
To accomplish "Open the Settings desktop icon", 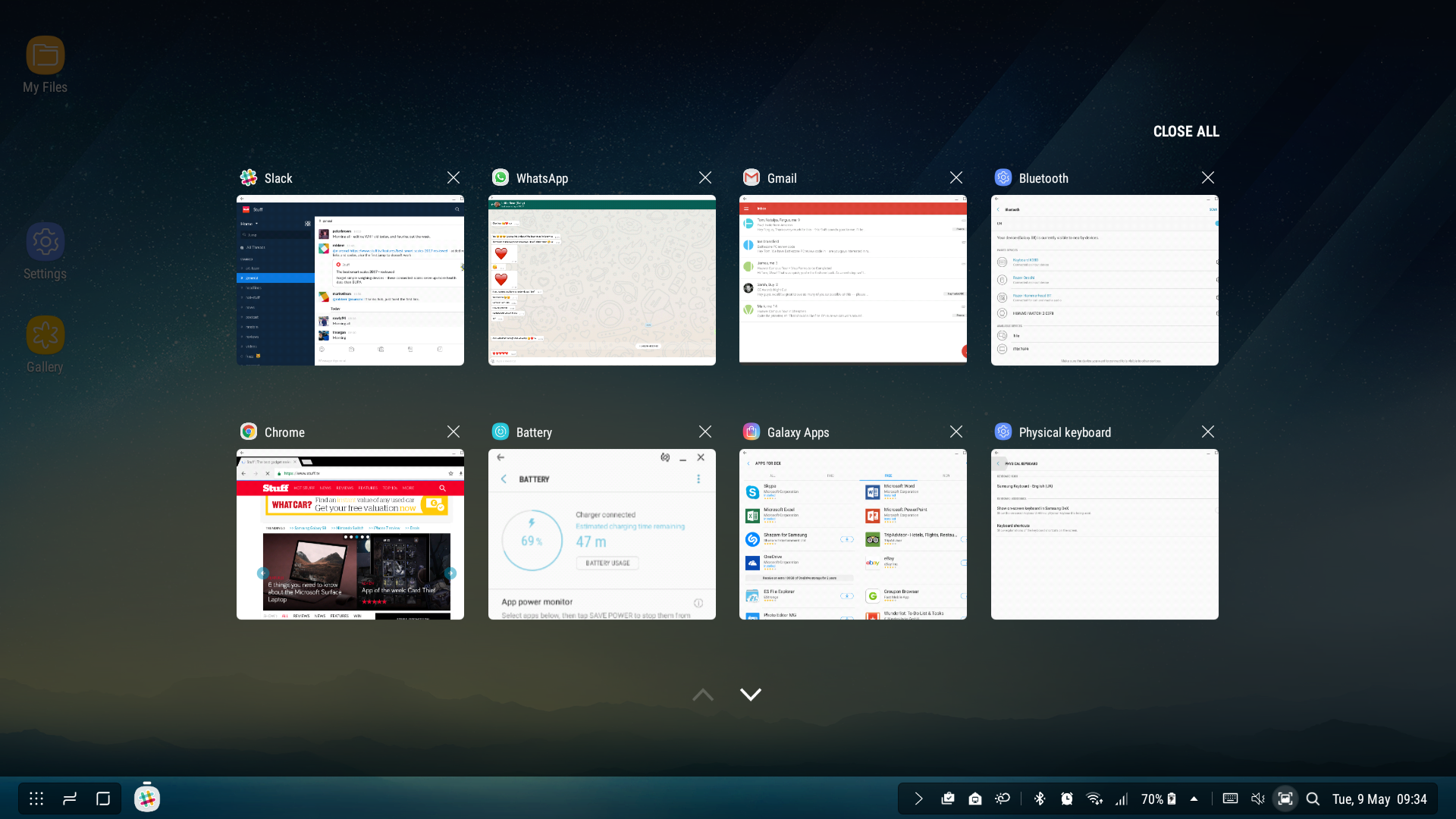I will [x=45, y=252].
